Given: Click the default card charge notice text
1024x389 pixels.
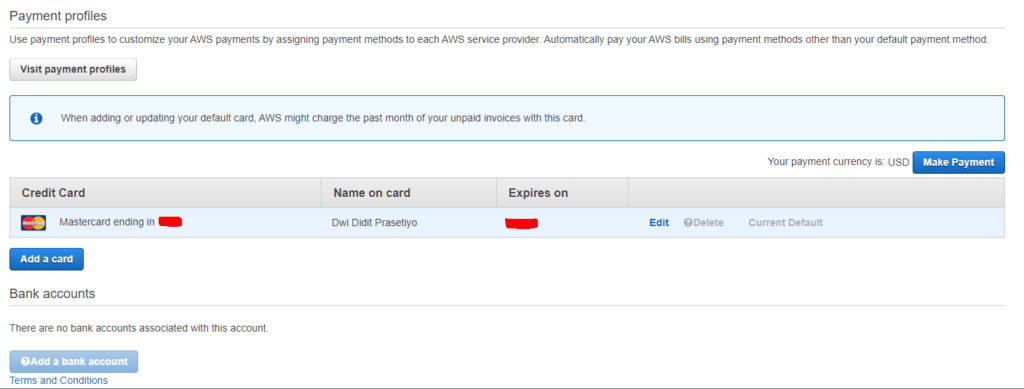Looking at the screenshot, I should pos(323,119).
